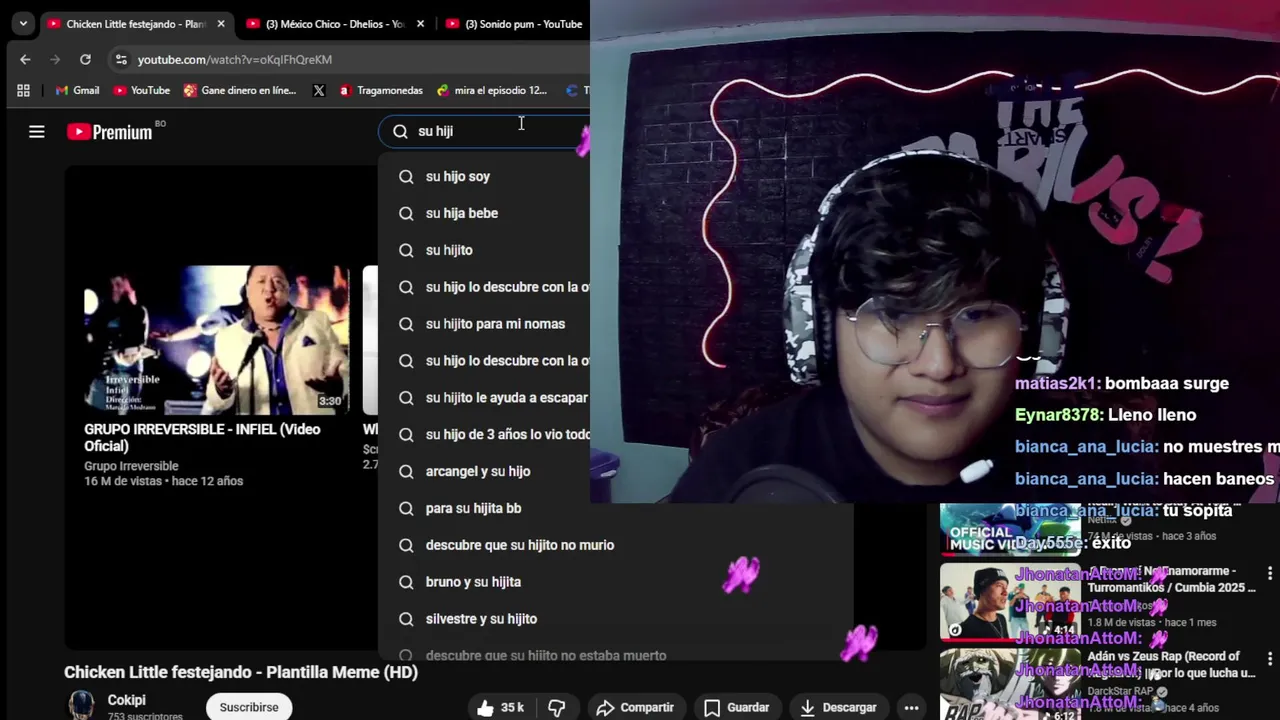Open options menu for Adán vs Zeus video

click(1270, 659)
